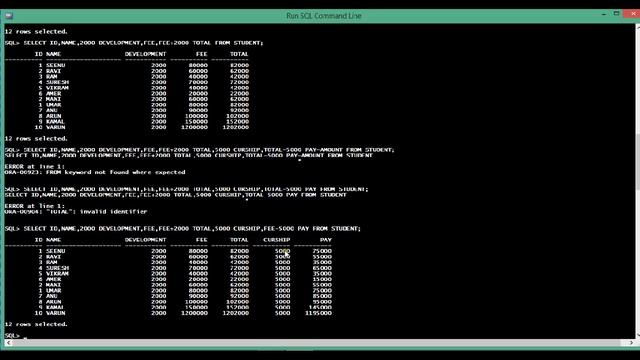Click FEE value 100000 in first table's ARUN row
640x360 pixels.
[196, 116]
